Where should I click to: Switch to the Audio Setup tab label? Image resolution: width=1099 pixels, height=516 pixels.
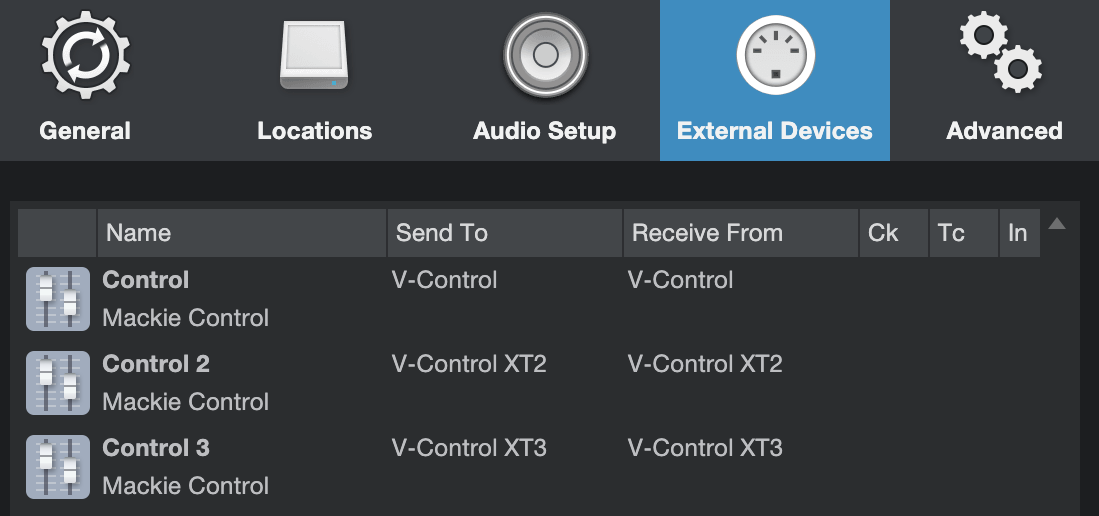[x=545, y=131]
